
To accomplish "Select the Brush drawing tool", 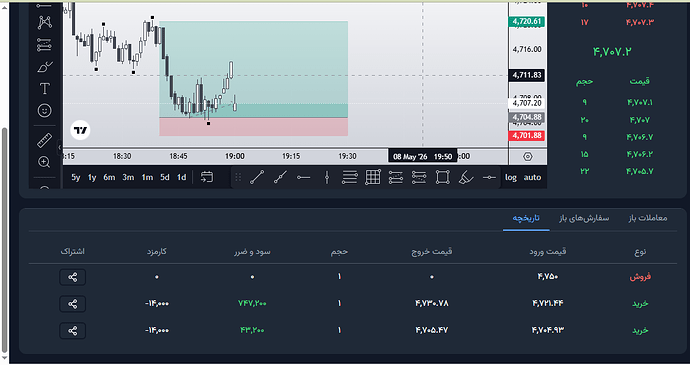I will (44, 67).
